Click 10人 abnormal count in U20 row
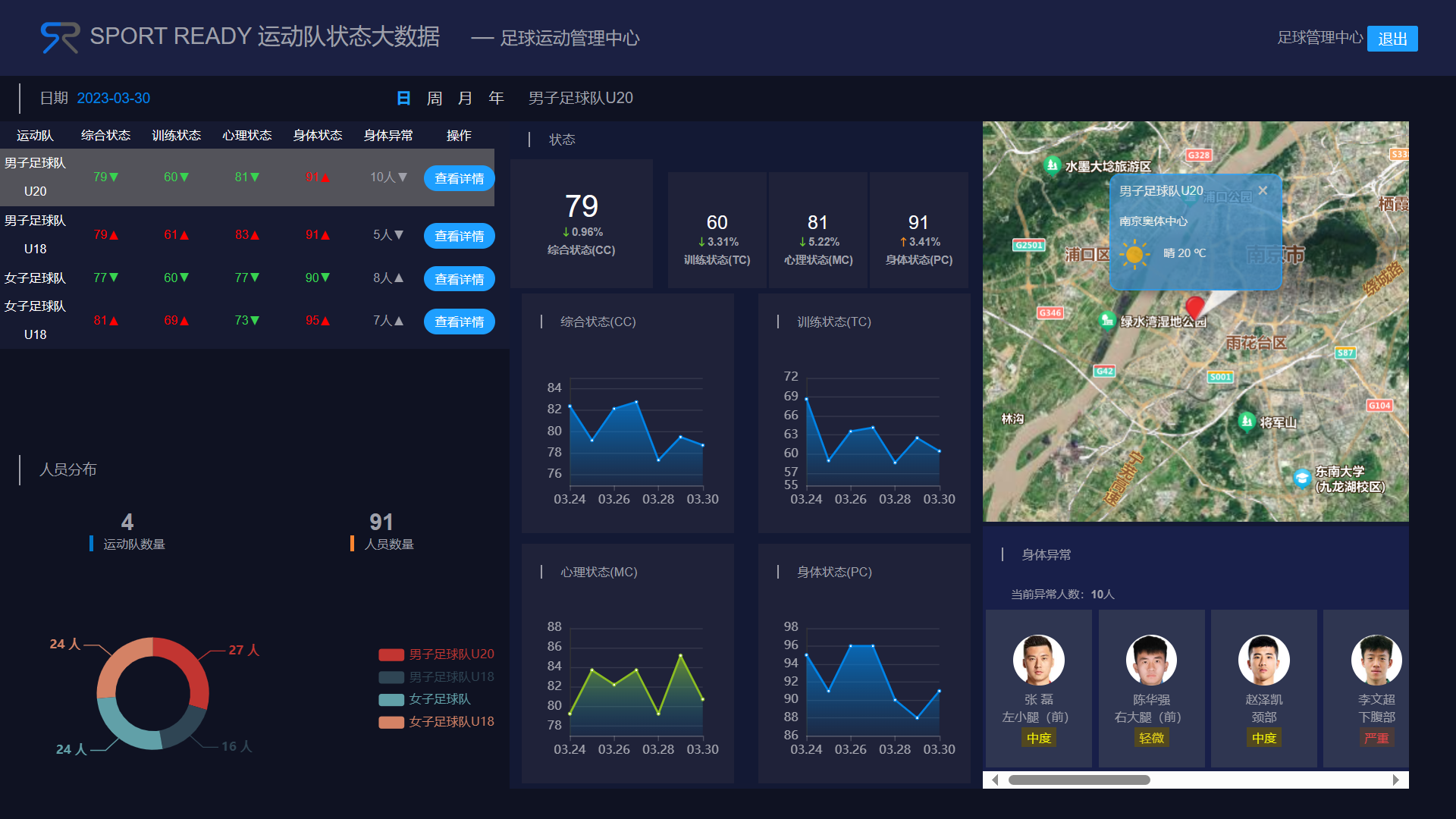1456x819 pixels. click(388, 177)
